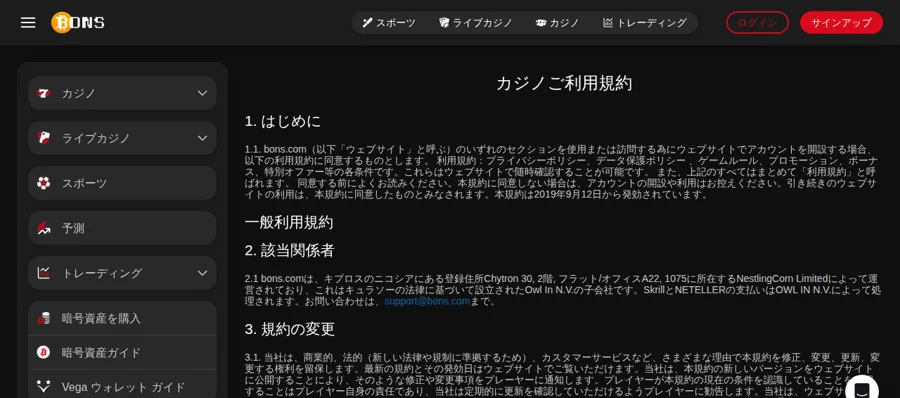Click the coin stack icon beside 暗号資産を購入
The image size is (900, 398).
44,318
